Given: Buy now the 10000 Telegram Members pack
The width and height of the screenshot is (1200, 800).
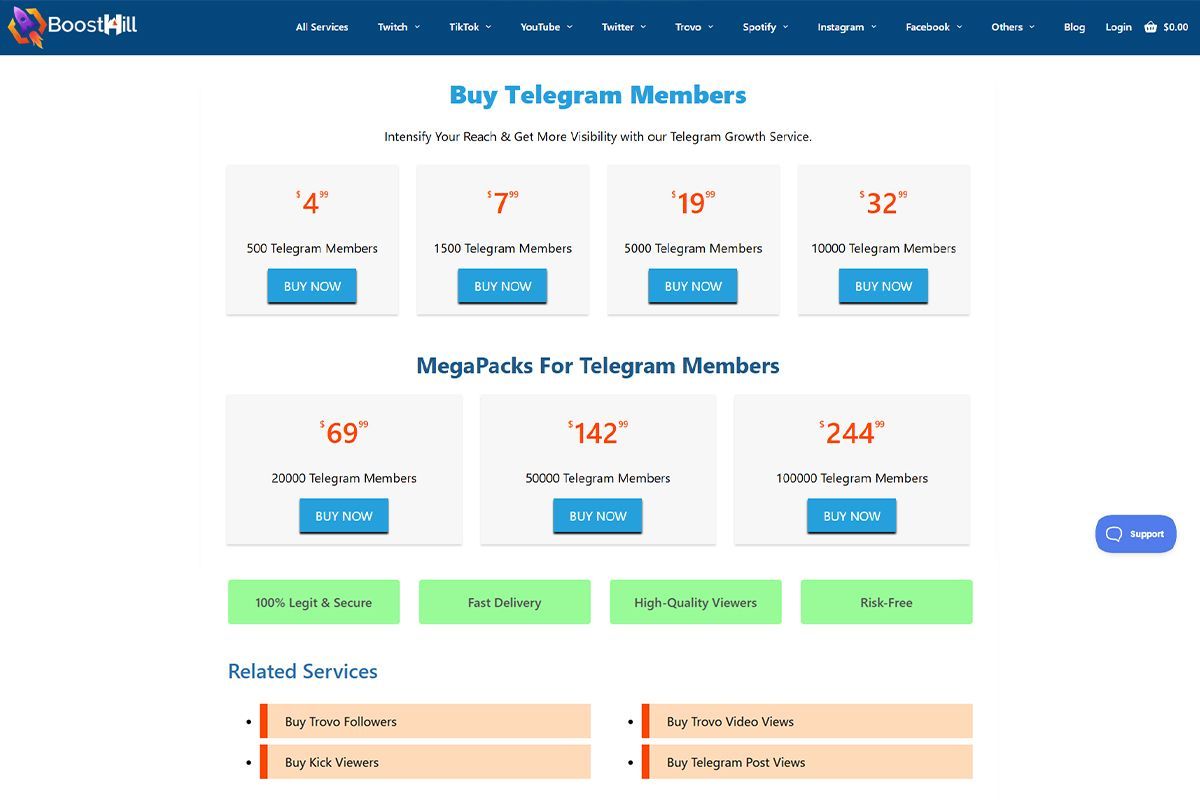Looking at the screenshot, I should tap(884, 286).
